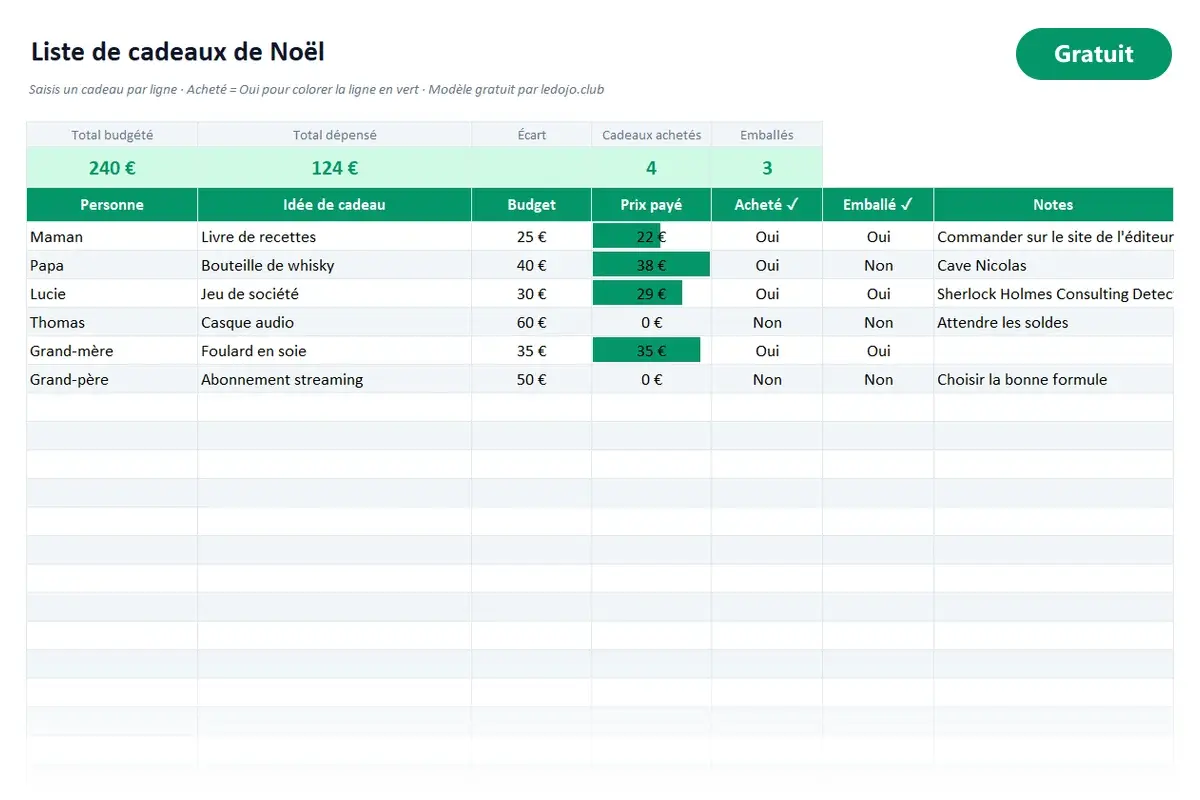Click the 25 € budget cell

pyautogui.click(x=531, y=237)
